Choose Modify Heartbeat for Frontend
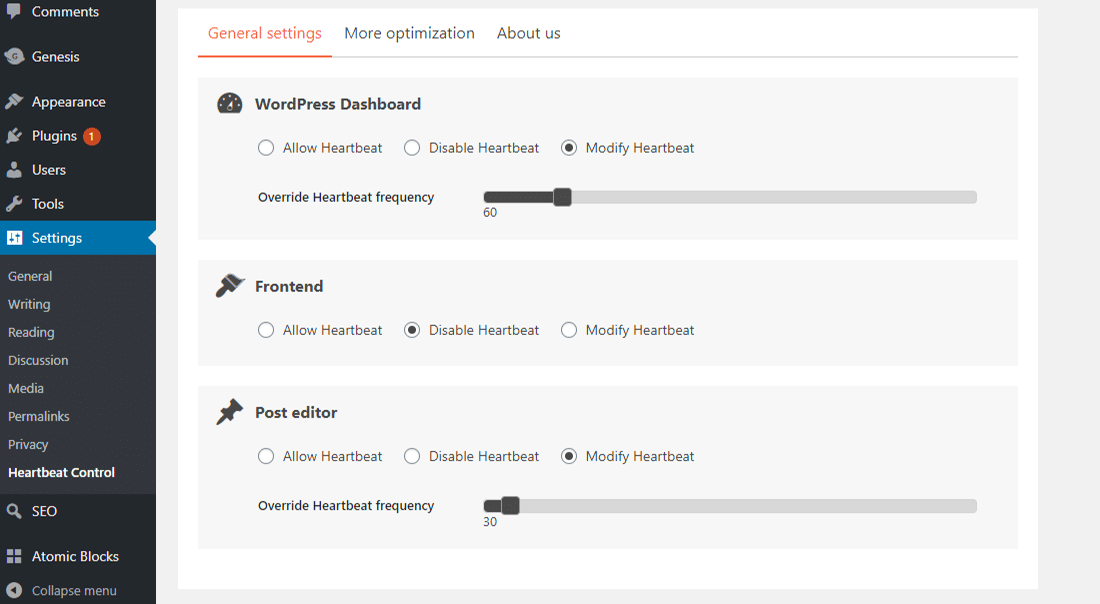 [569, 330]
